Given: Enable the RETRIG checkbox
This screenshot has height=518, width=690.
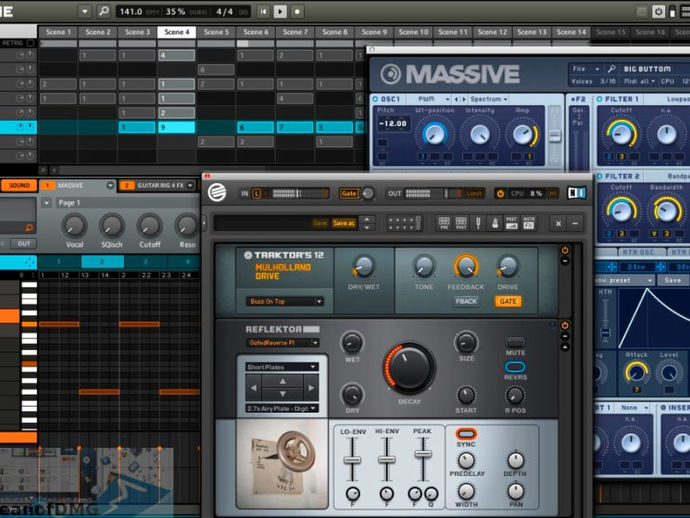Looking at the screenshot, I should click(x=30, y=43).
